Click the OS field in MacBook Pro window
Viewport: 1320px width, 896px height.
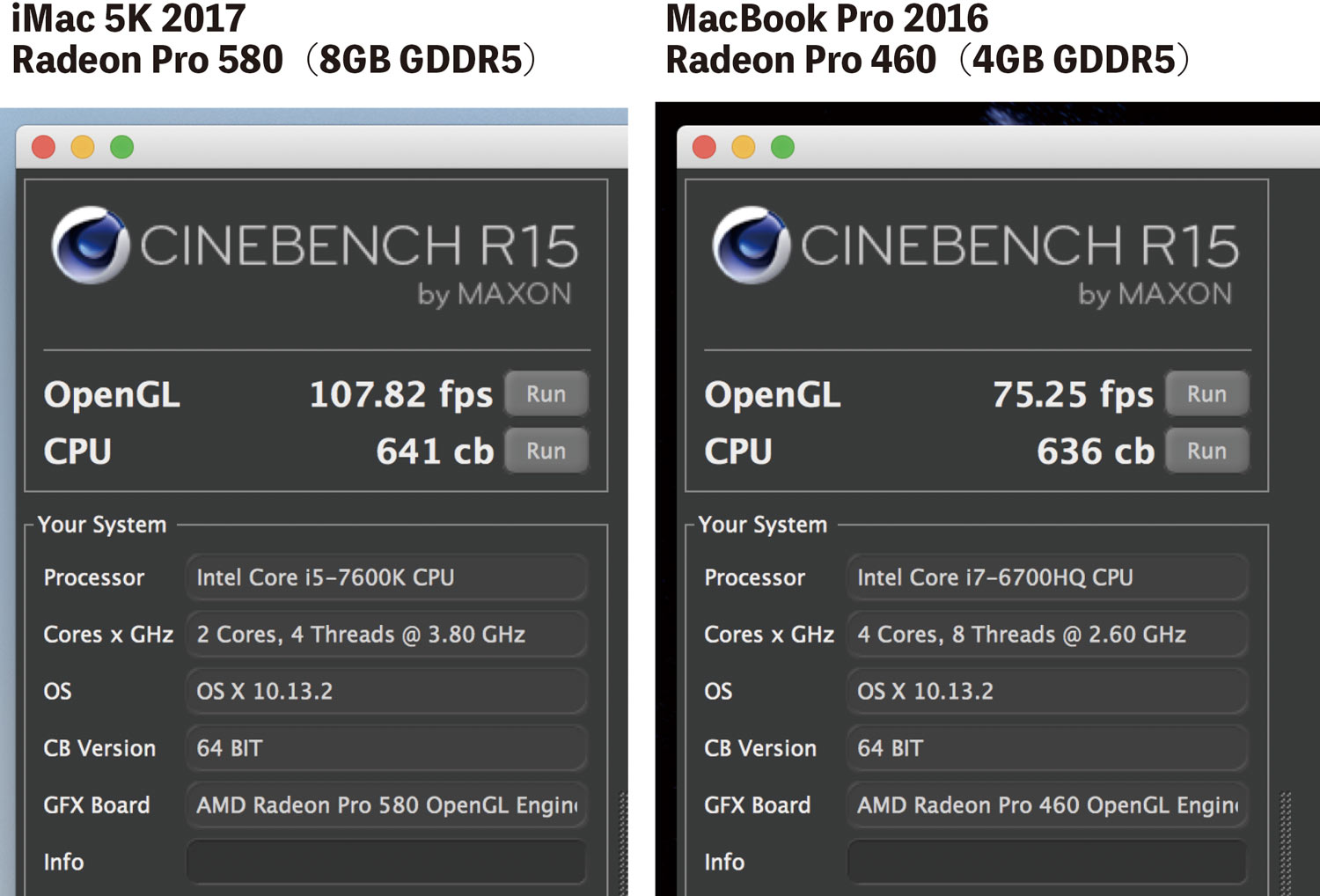[x=1047, y=691]
